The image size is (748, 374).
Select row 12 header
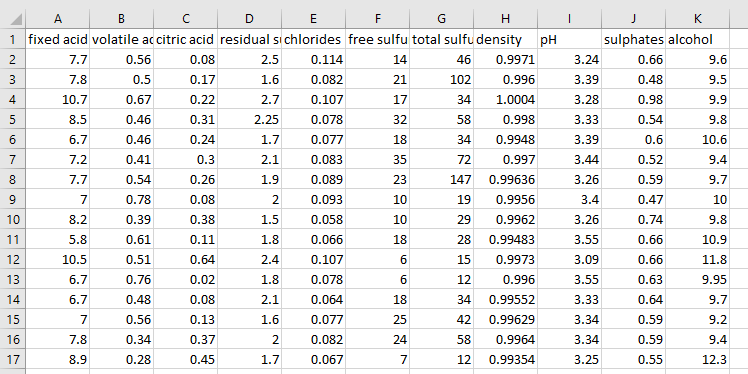(13, 260)
